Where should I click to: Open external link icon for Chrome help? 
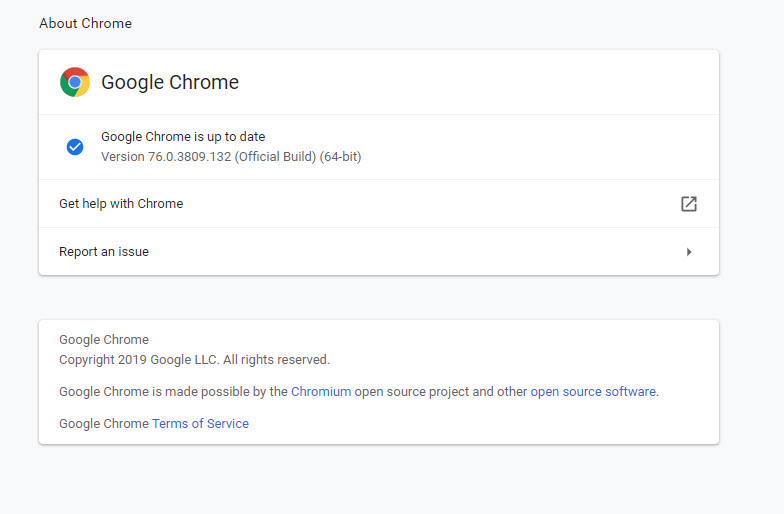pyautogui.click(x=688, y=204)
